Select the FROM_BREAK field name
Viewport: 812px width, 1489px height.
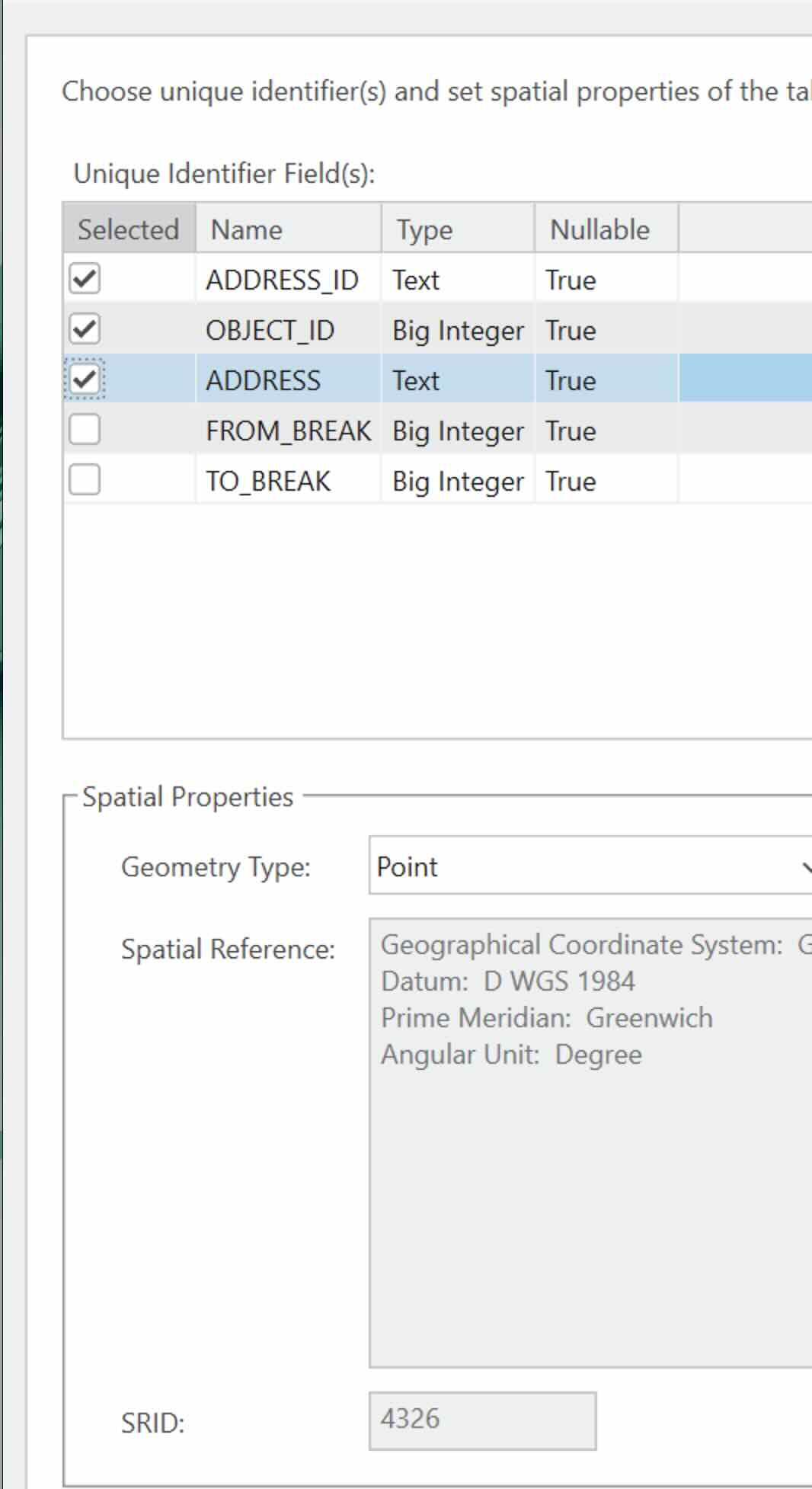(288, 431)
